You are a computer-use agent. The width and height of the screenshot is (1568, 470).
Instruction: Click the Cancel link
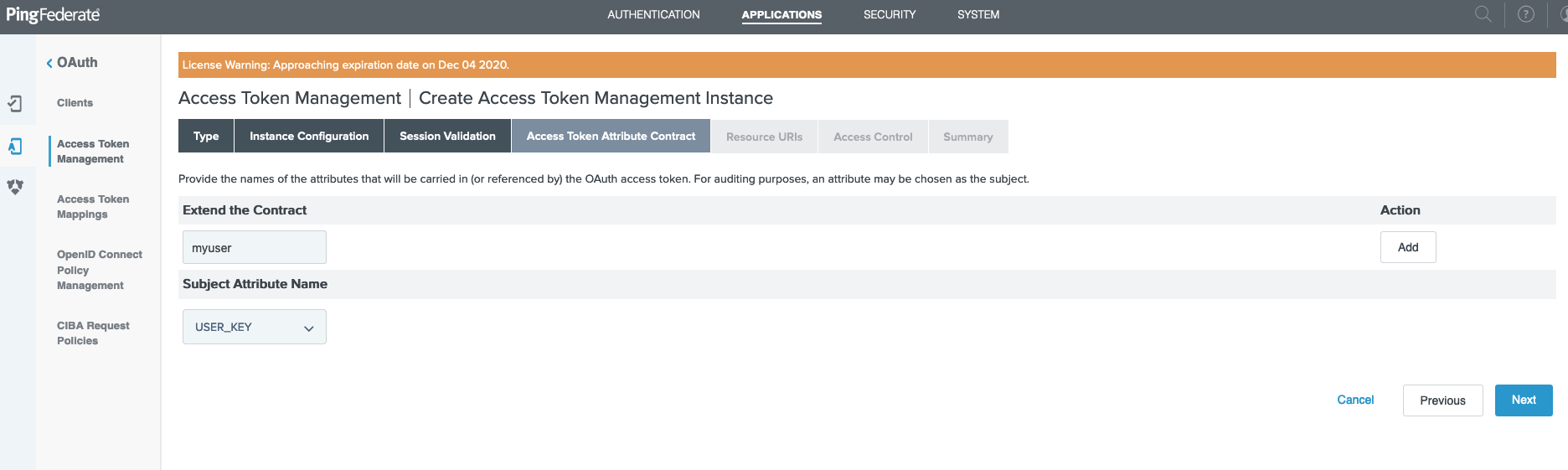[1354, 400]
